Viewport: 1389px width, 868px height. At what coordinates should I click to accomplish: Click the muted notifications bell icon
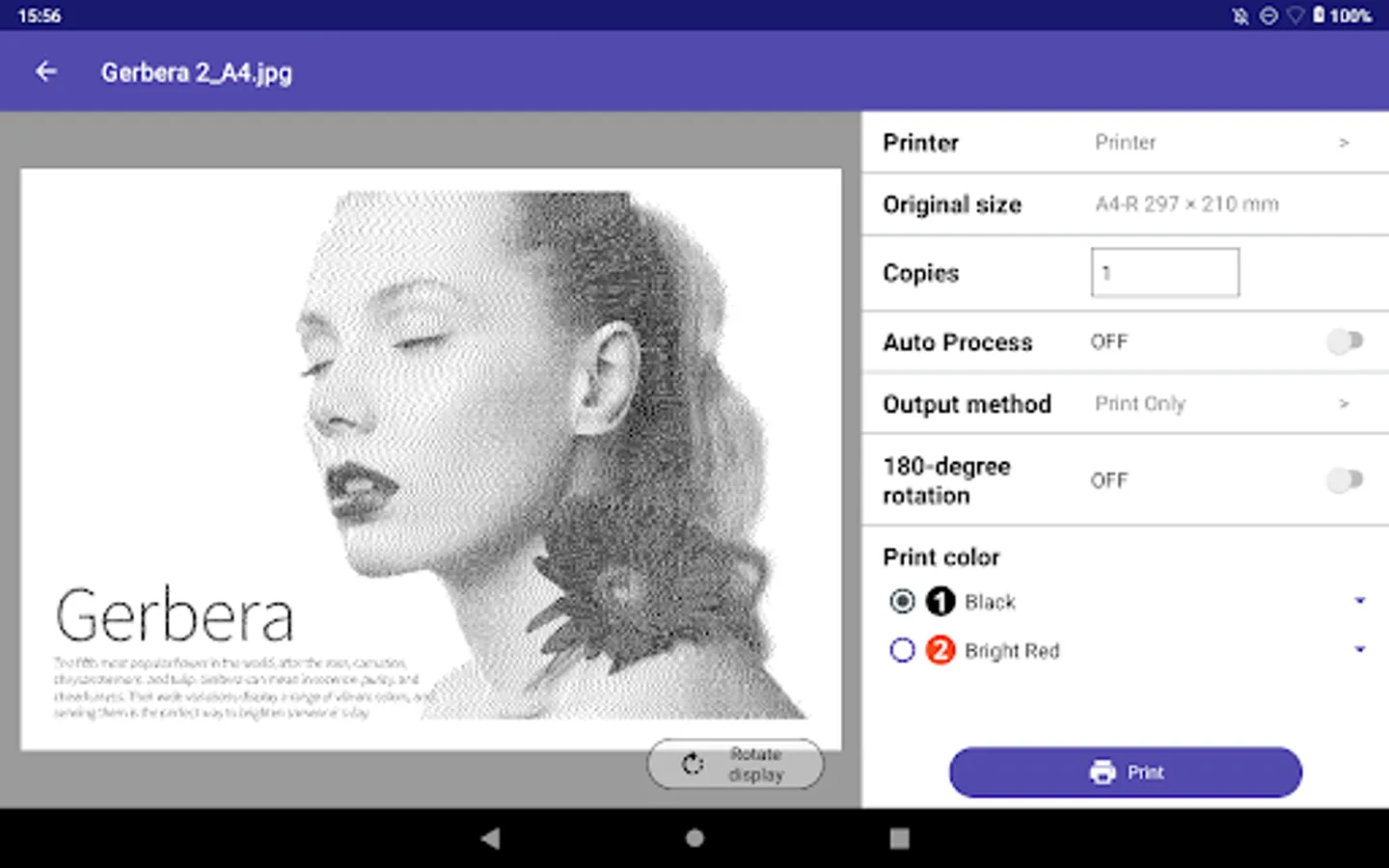click(1240, 15)
